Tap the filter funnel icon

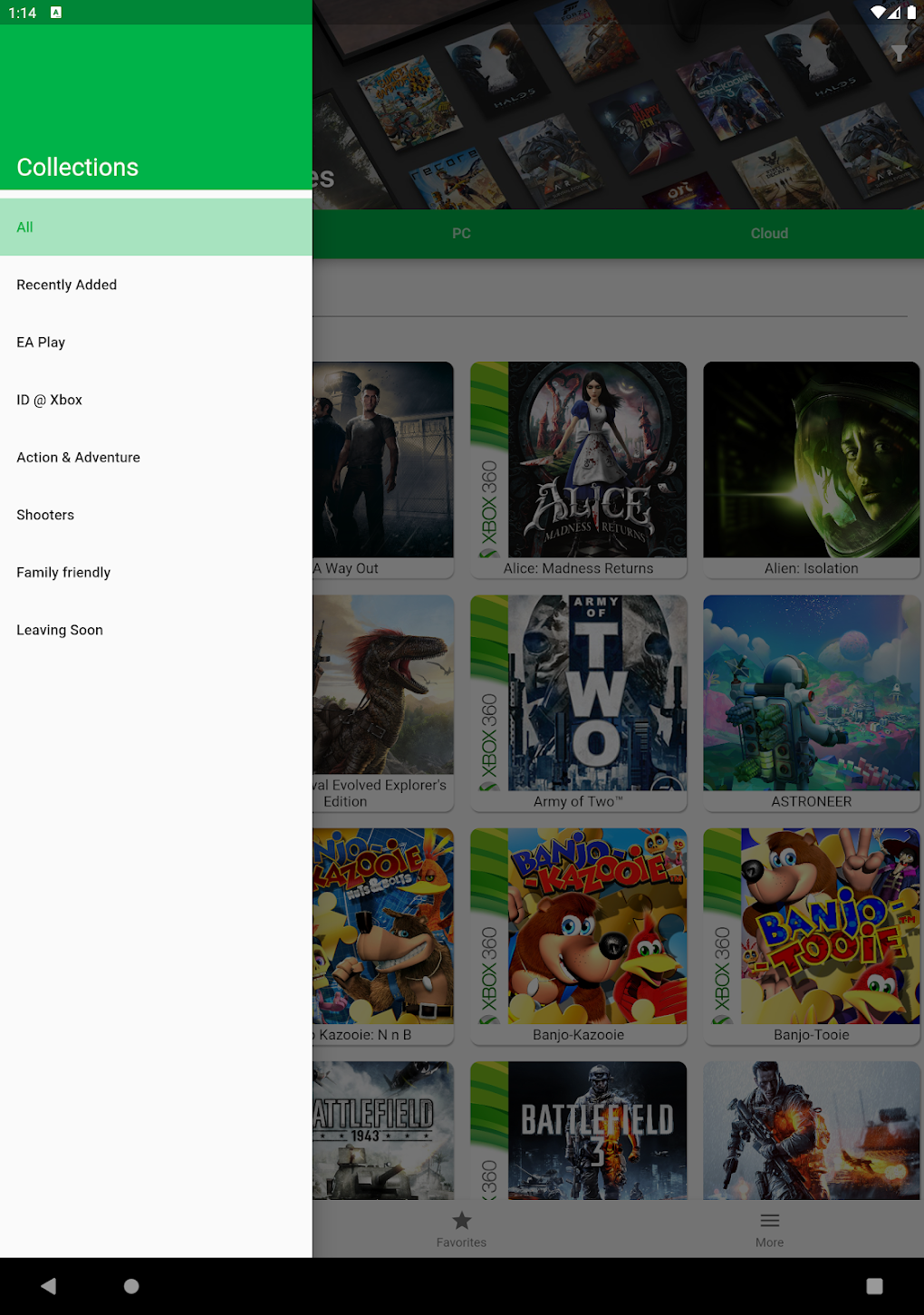coord(898,53)
